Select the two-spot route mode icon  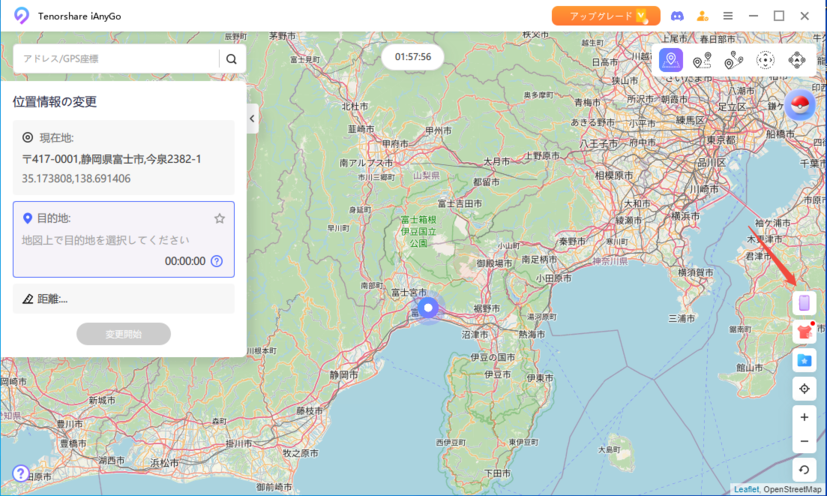click(x=702, y=60)
